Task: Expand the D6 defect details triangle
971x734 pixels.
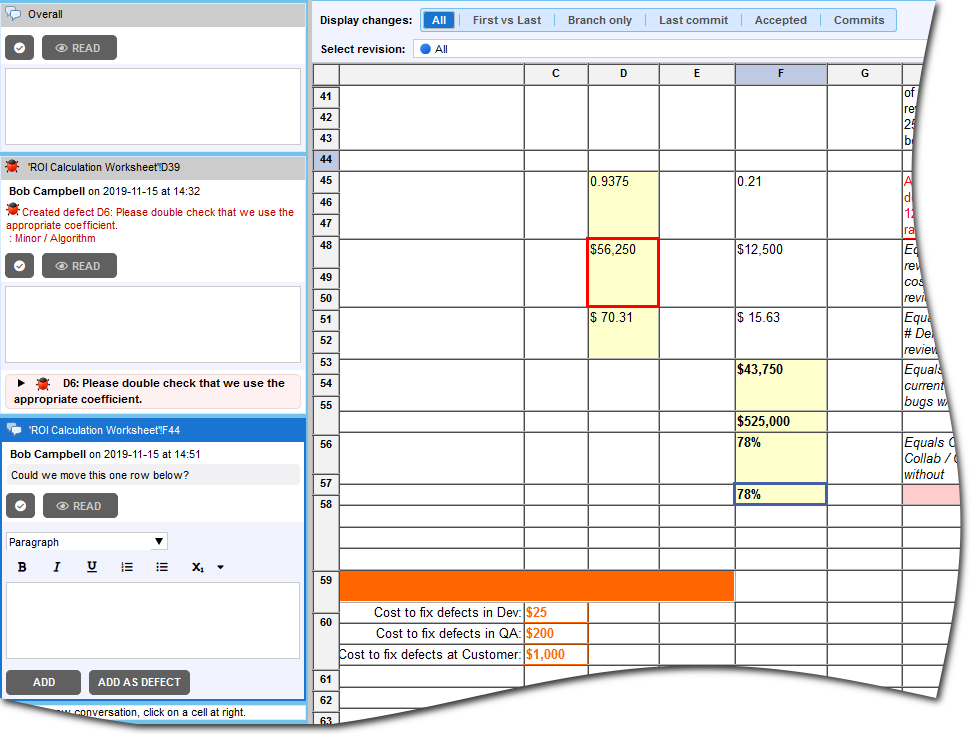Action: coord(21,383)
